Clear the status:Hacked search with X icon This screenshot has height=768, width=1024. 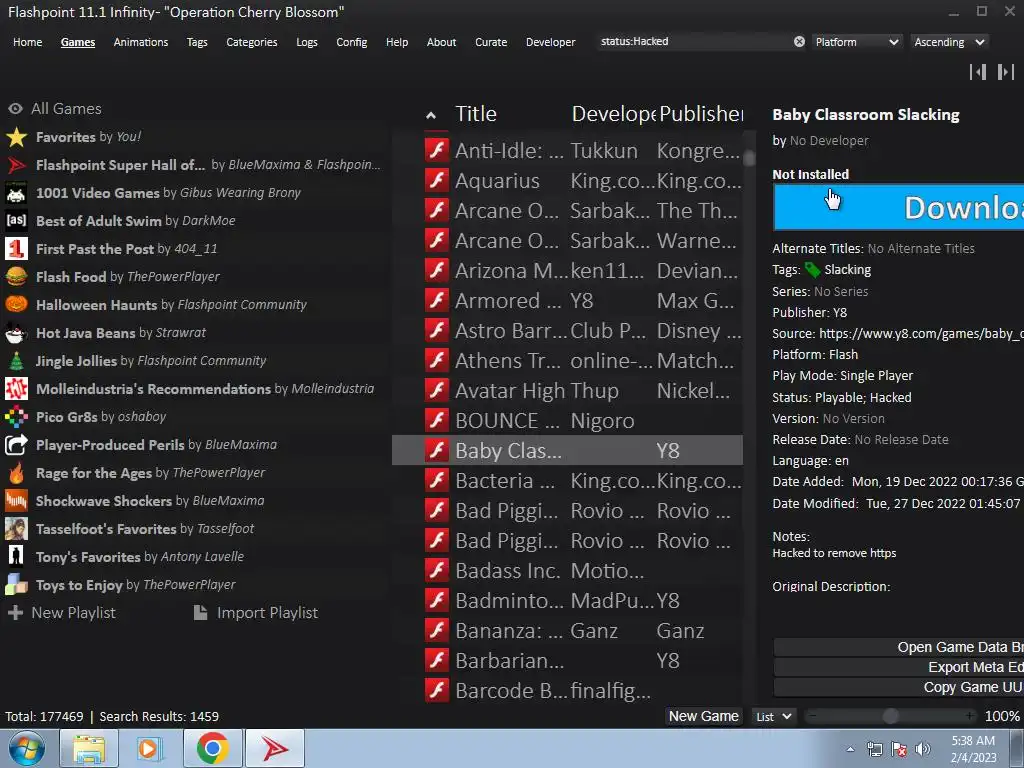coord(799,42)
